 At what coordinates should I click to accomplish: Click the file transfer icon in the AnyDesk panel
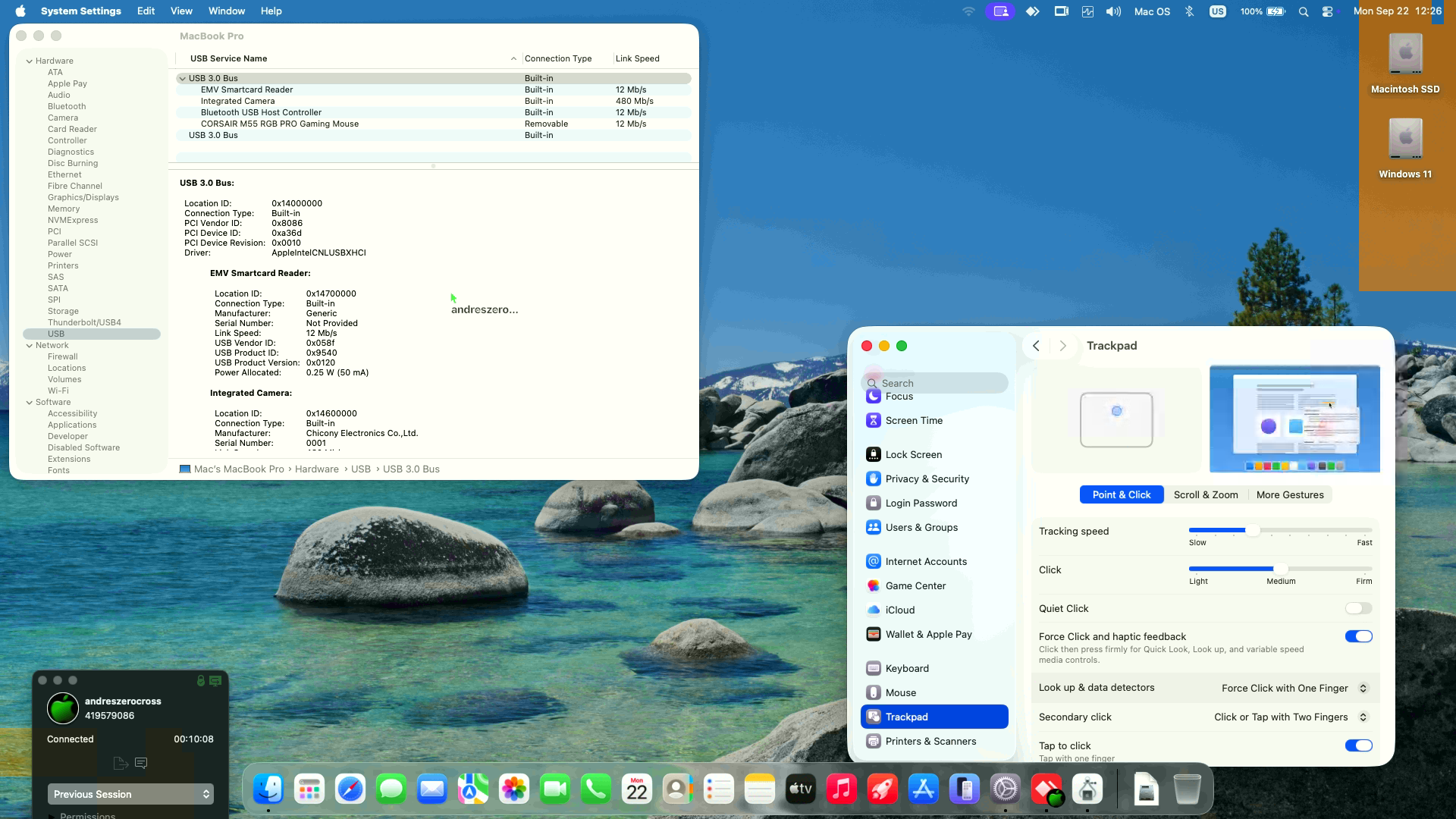click(120, 763)
